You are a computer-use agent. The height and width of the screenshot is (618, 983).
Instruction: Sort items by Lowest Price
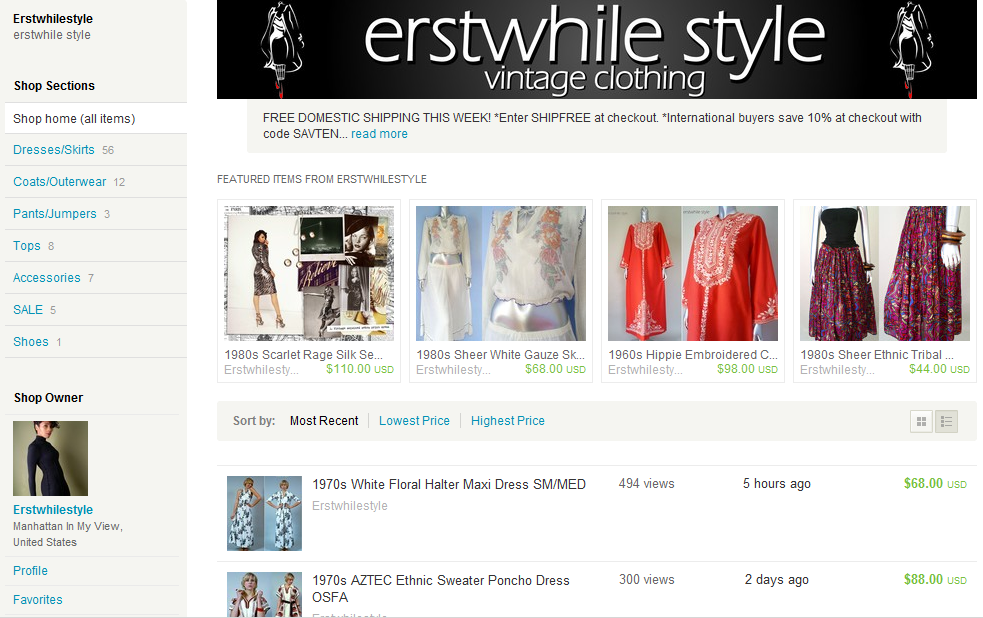tap(414, 421)
